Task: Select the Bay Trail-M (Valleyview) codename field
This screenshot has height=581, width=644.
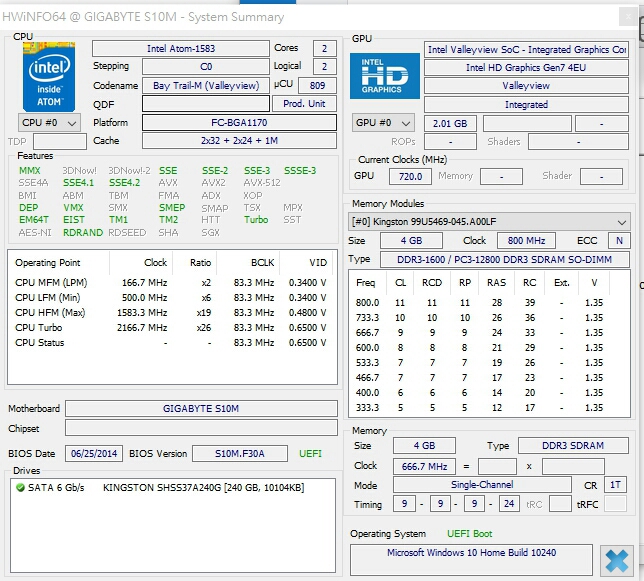Action: 206,85
